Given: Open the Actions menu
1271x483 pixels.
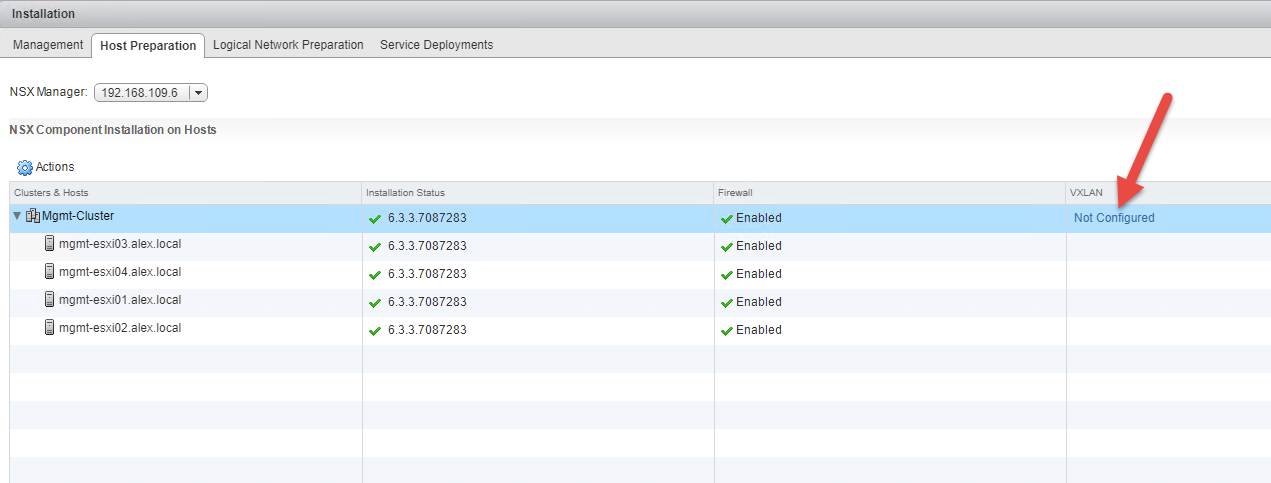Looking at the screenshot, I should pos(54,167).
